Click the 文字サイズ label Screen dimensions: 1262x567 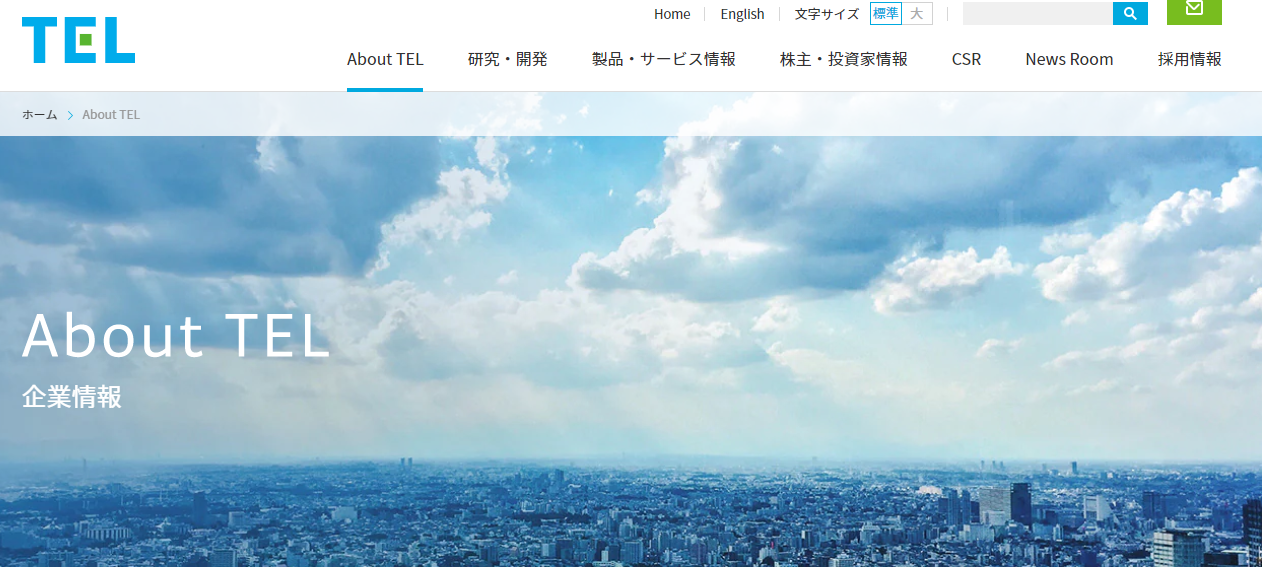point(827,14)
